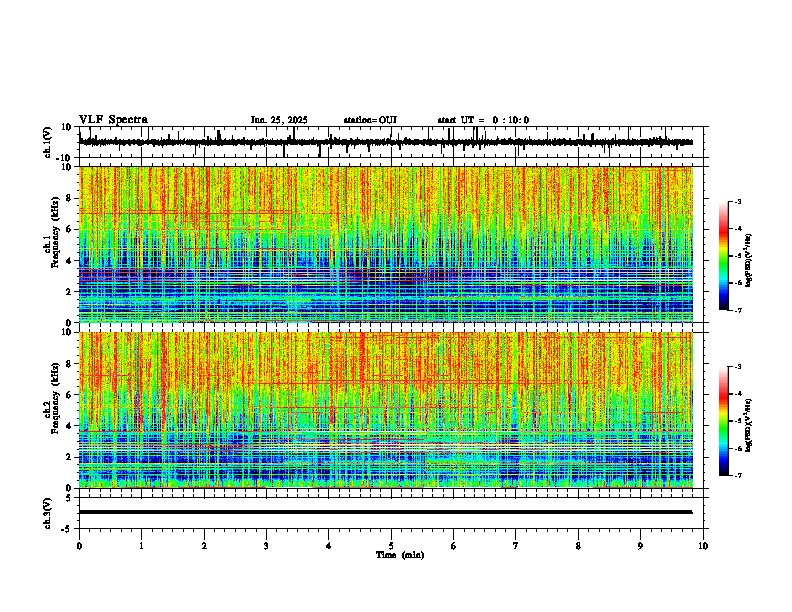Click the "-5" tick on ch.3(V) axis

[x=66, y=529]
